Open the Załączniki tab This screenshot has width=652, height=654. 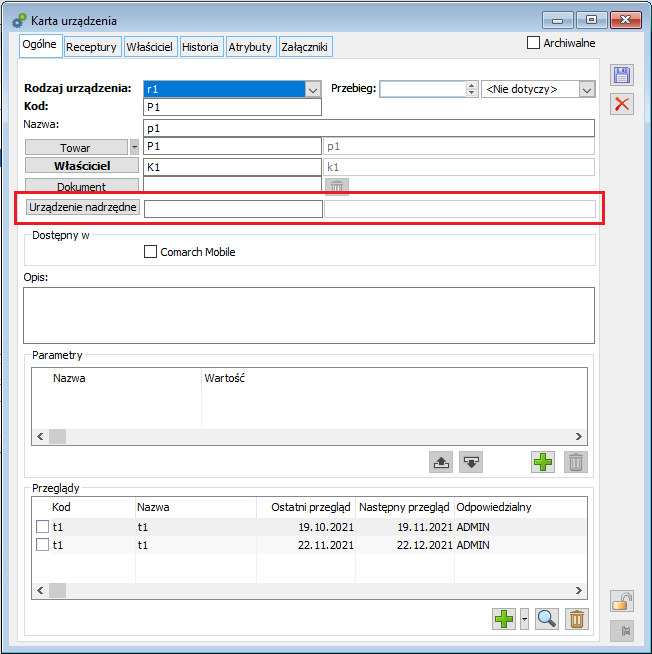pos(305,47)
